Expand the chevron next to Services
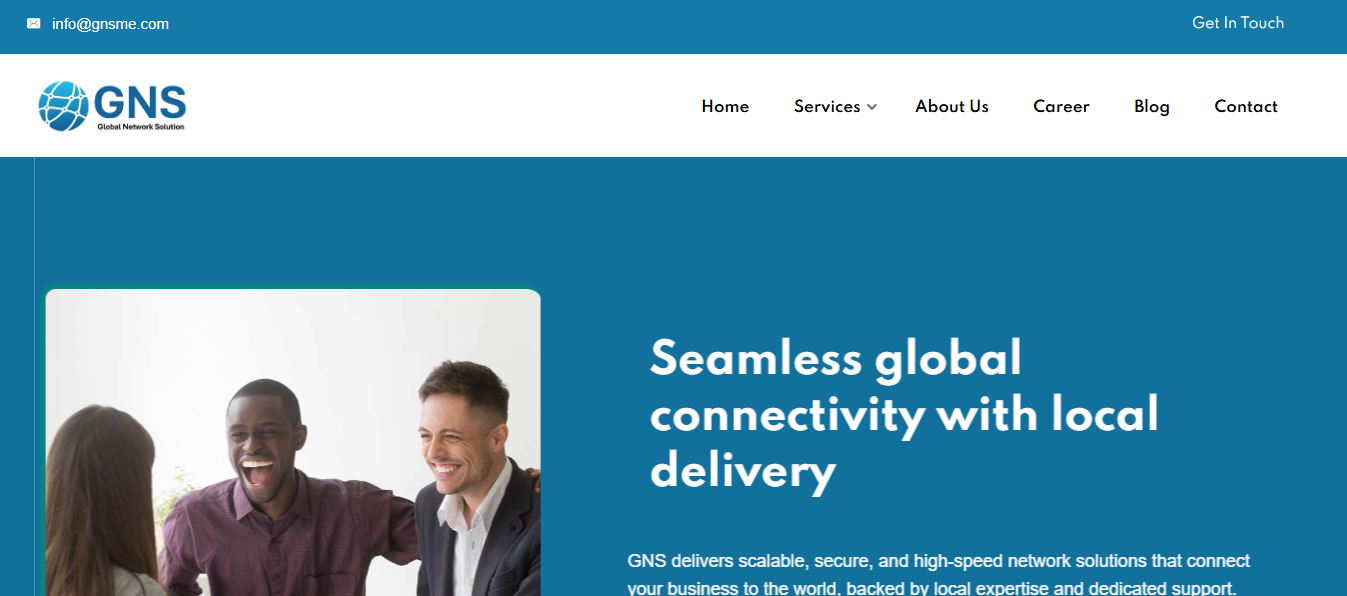The height and width of the screenshot is (596, 1347). (x=872, y=107)
